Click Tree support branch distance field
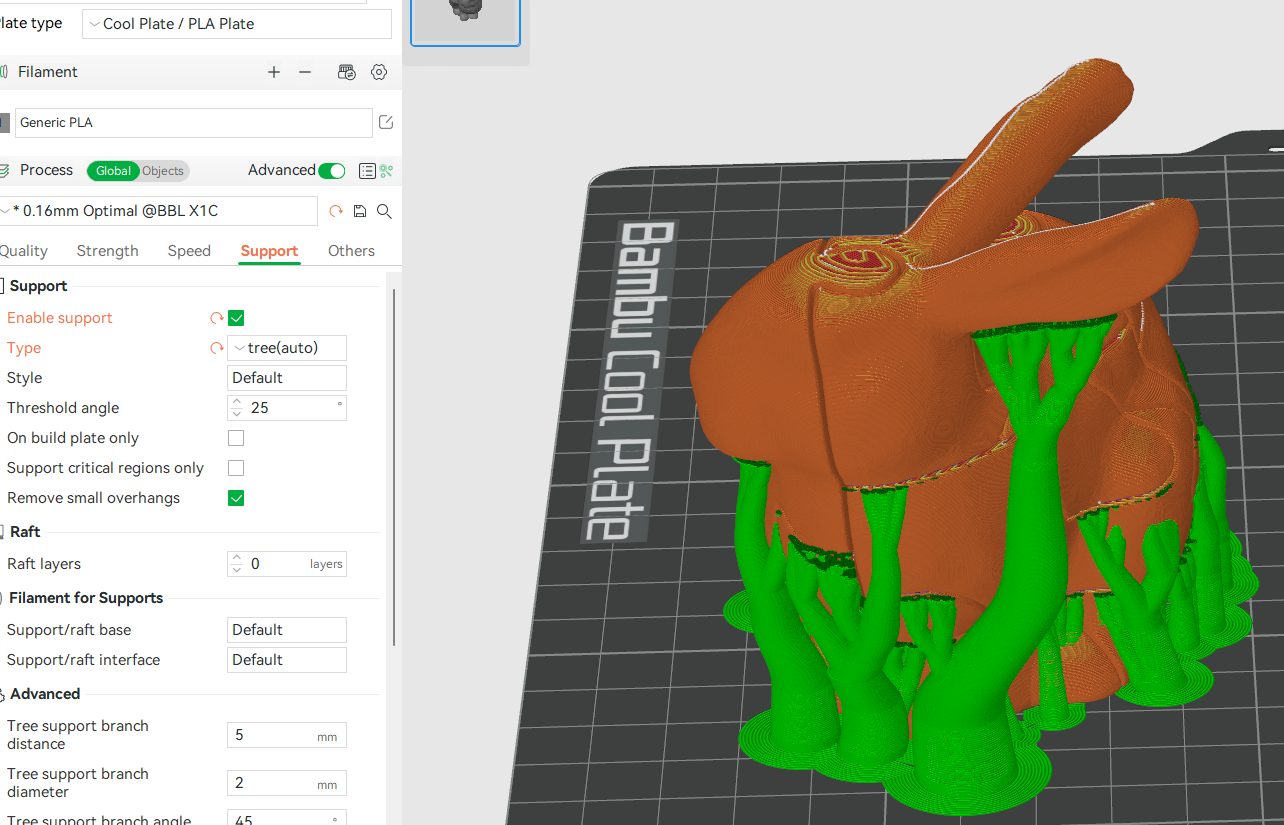 tap(287, 735)
